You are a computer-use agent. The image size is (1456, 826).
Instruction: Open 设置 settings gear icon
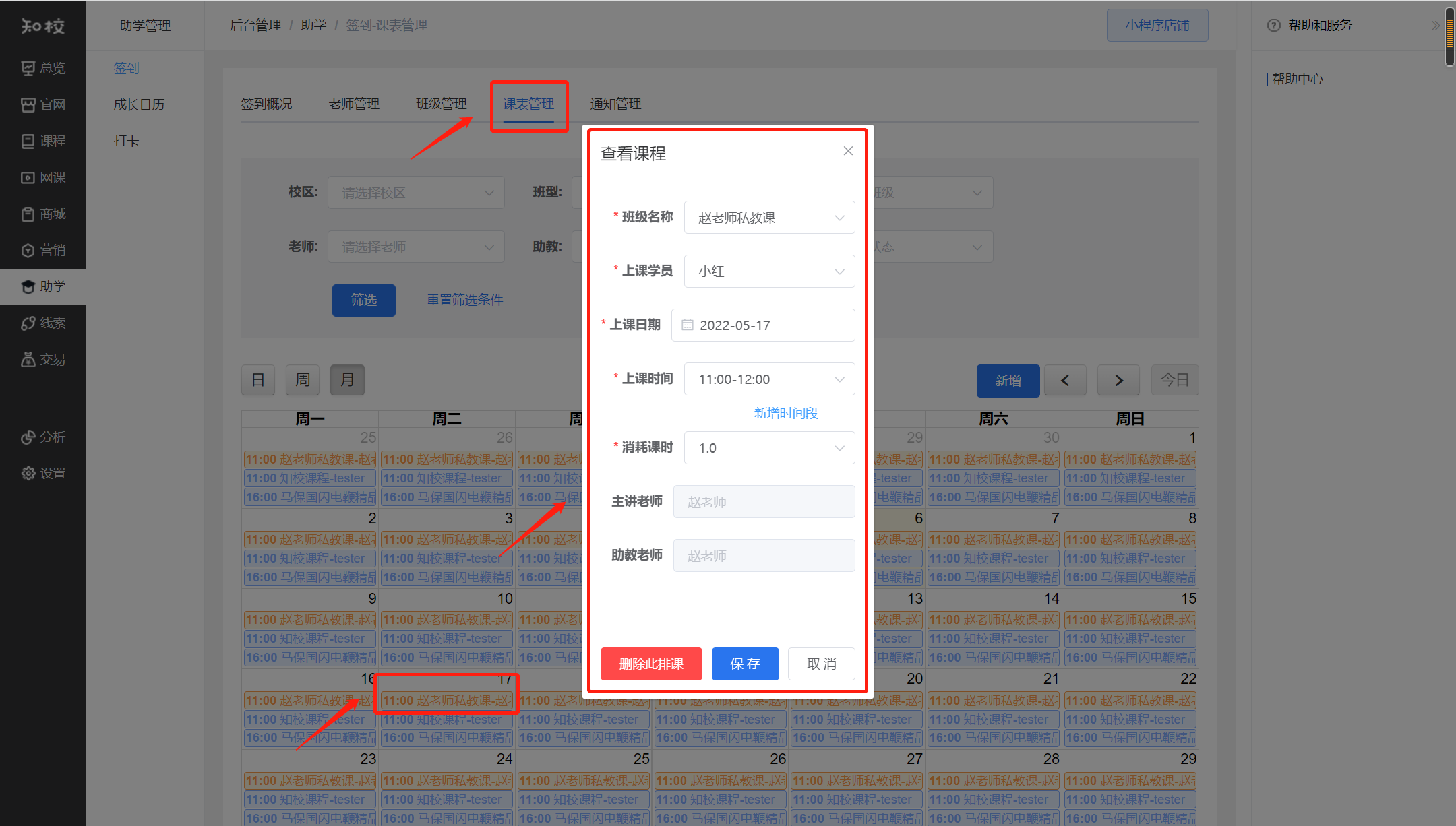click(28, 473)
